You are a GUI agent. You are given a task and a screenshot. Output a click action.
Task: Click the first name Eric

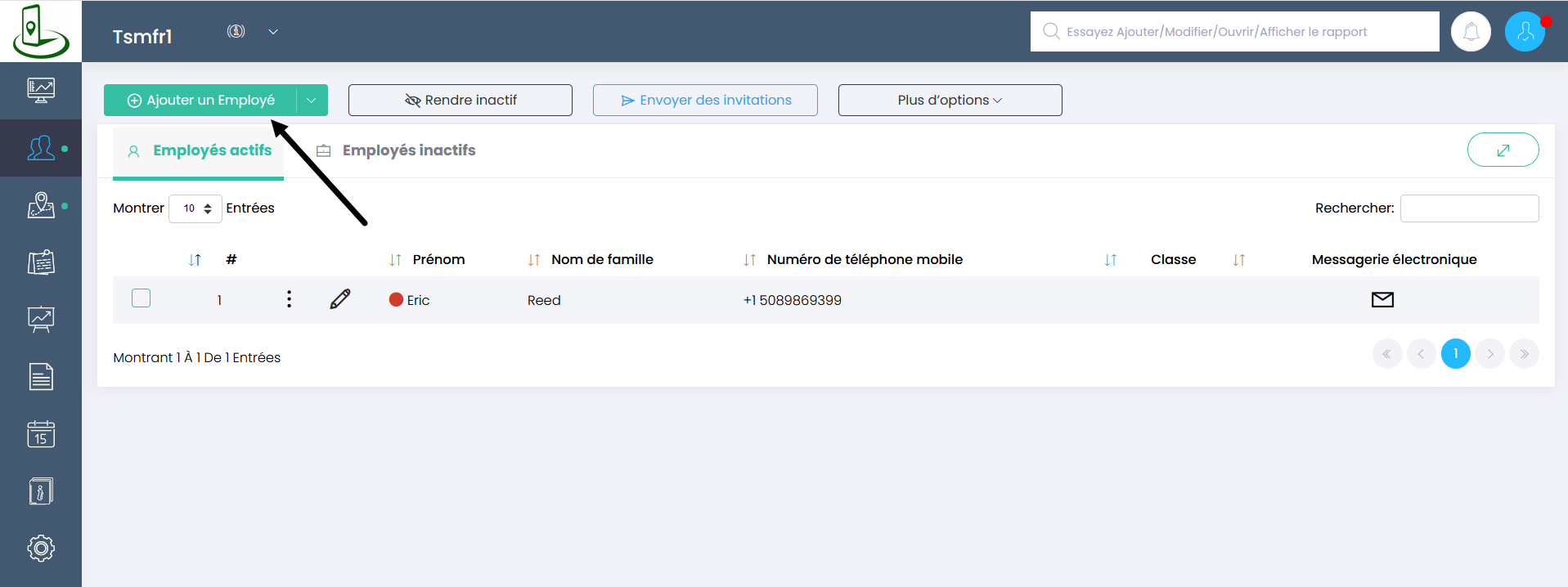click(418, 300)
